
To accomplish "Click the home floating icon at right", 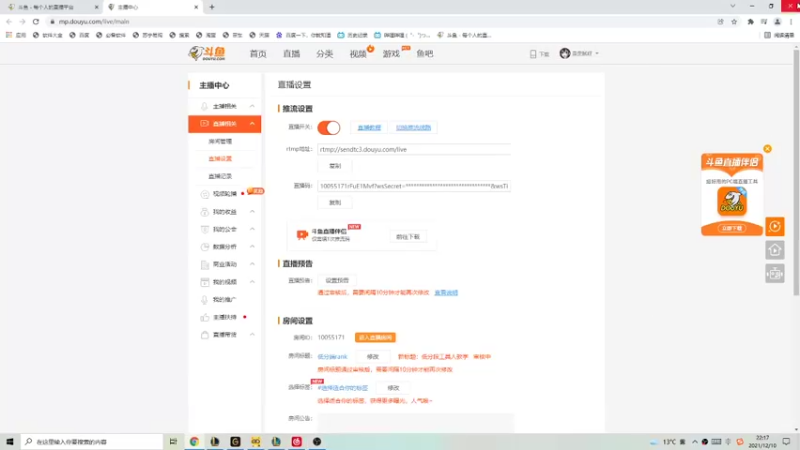I will [x=774, y=250].
